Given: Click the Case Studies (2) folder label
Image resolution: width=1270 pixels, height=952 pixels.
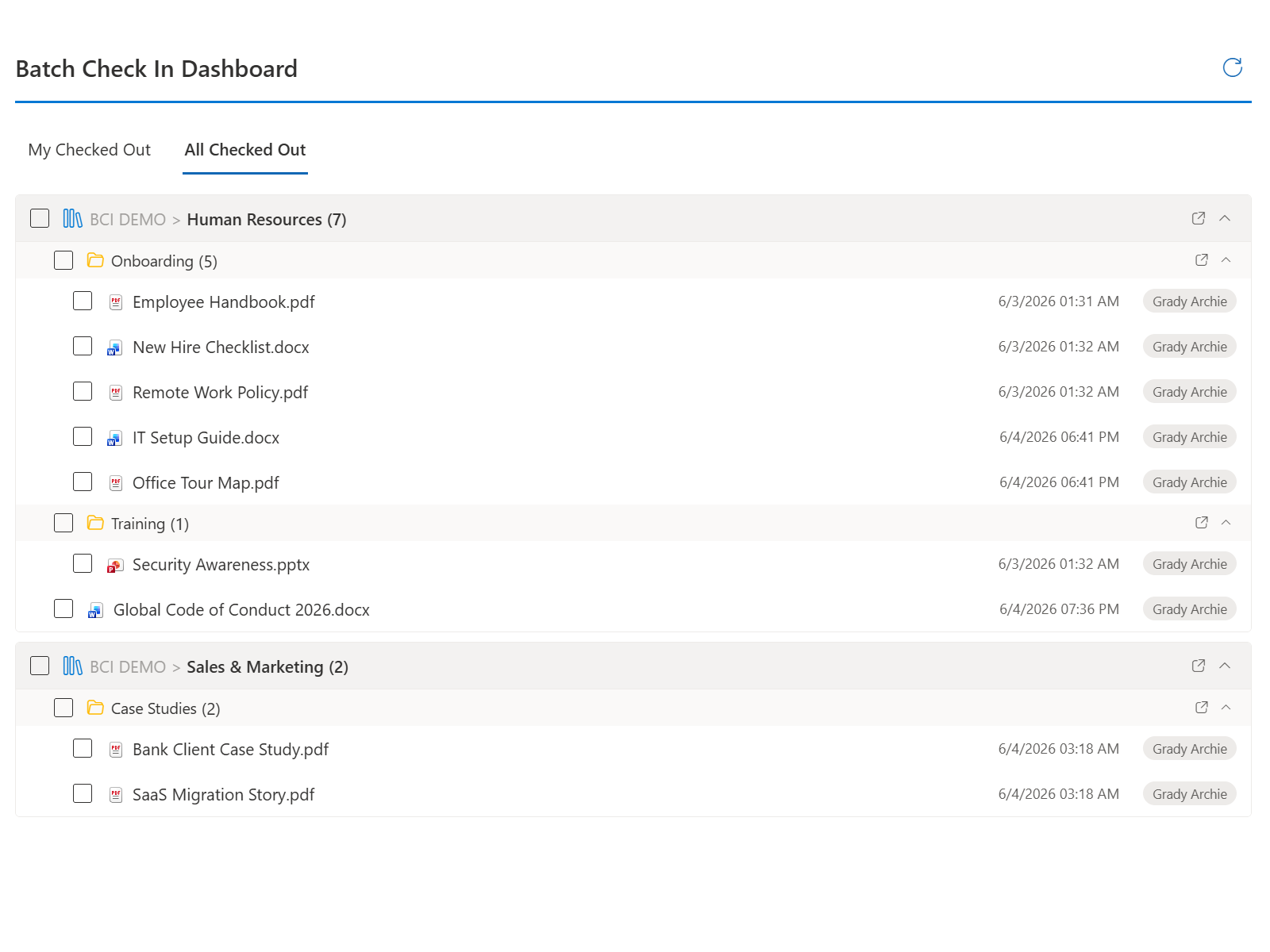Looking at the screenshot, I should tap(166, 708).
